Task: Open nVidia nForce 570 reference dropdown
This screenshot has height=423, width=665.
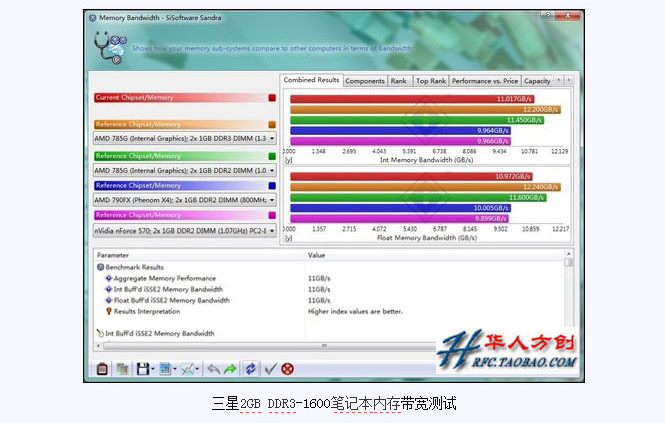Action: [184, 231]
